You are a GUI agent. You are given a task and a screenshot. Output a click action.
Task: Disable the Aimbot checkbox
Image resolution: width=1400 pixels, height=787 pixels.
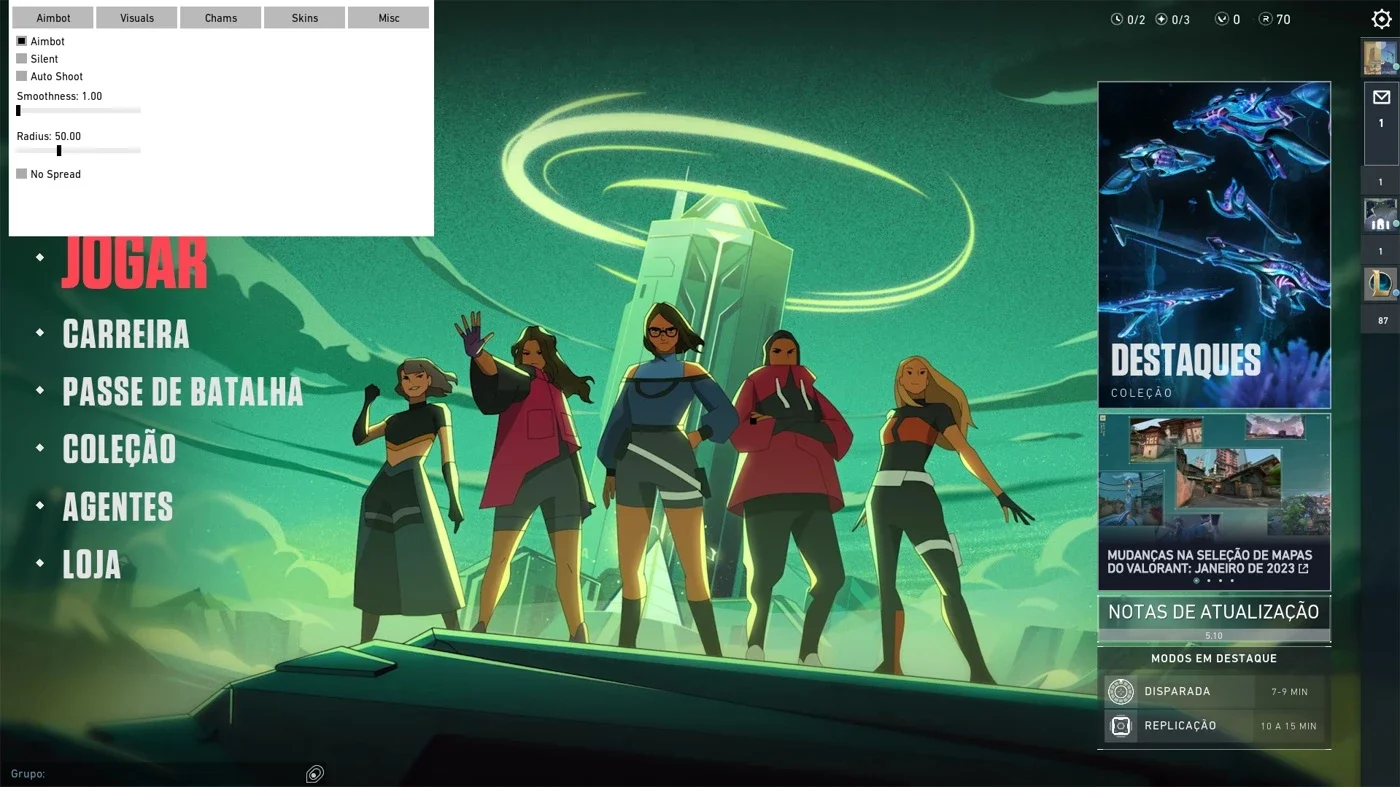click(x=21, y=41)
